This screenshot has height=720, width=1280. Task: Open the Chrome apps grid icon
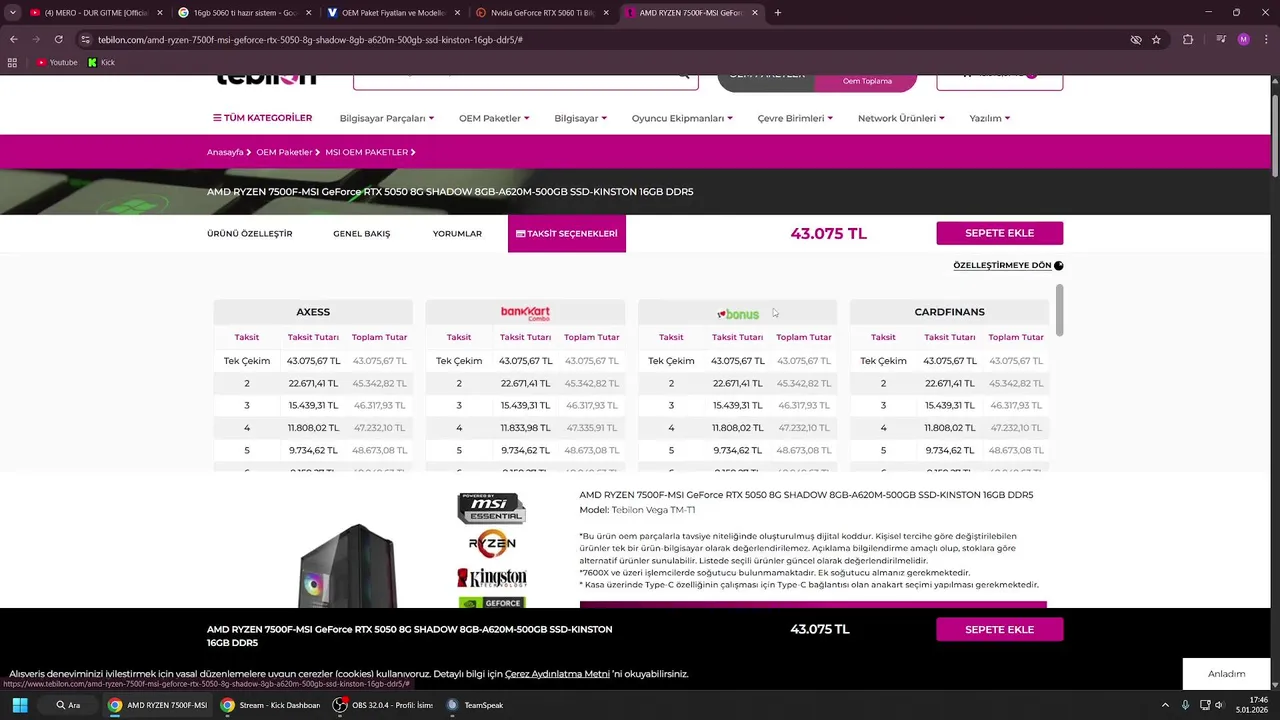click(x=12, y=62)
